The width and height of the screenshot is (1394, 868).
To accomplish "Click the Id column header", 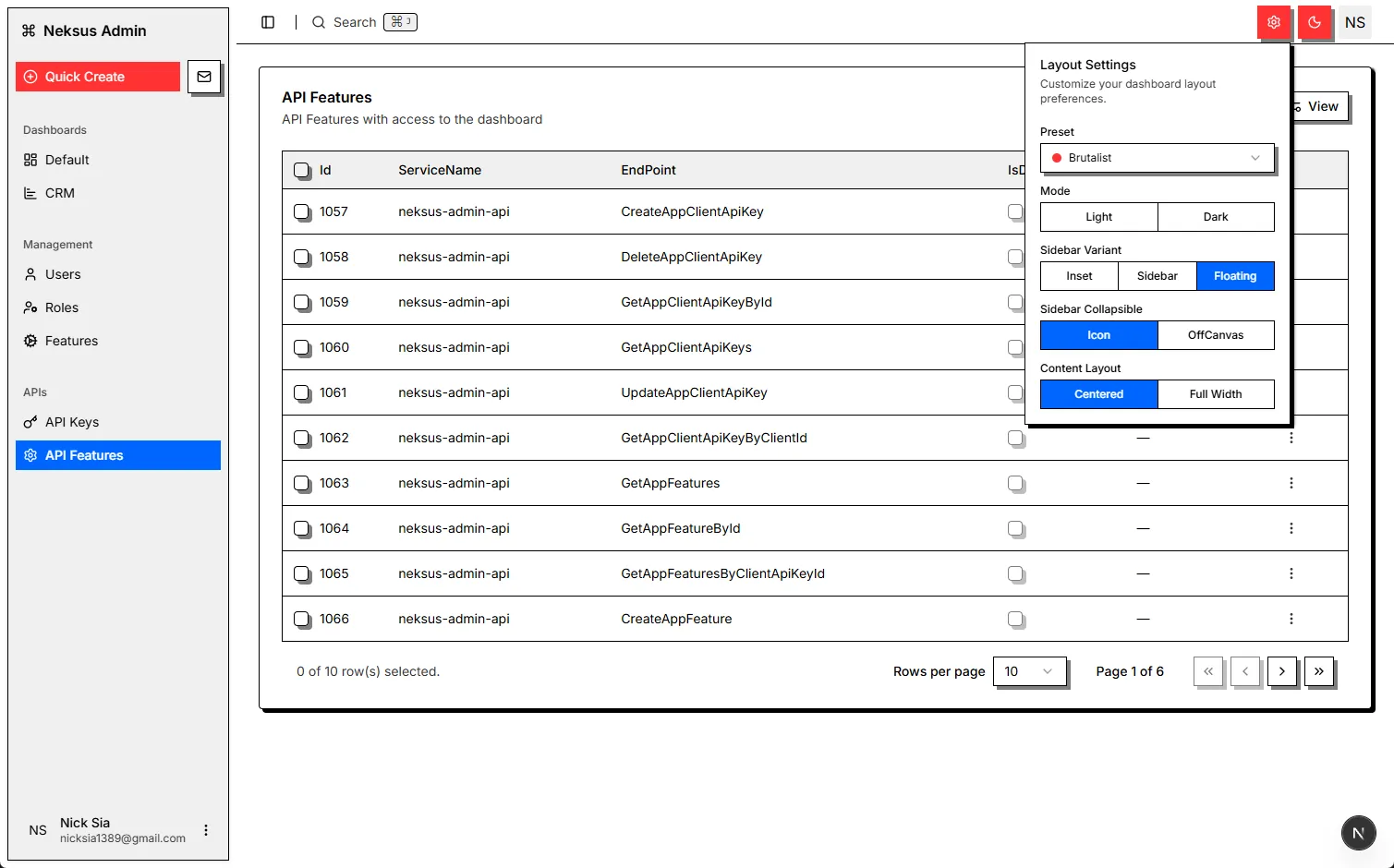I will pos(325,170).
